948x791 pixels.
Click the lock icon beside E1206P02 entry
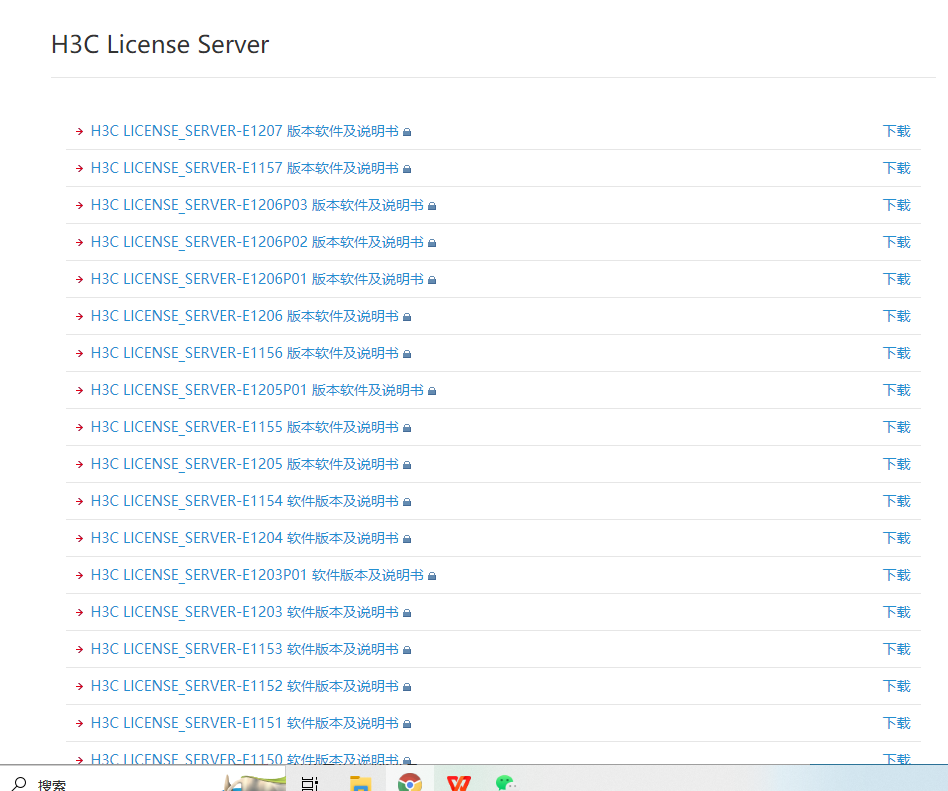[x=432, y=243]
